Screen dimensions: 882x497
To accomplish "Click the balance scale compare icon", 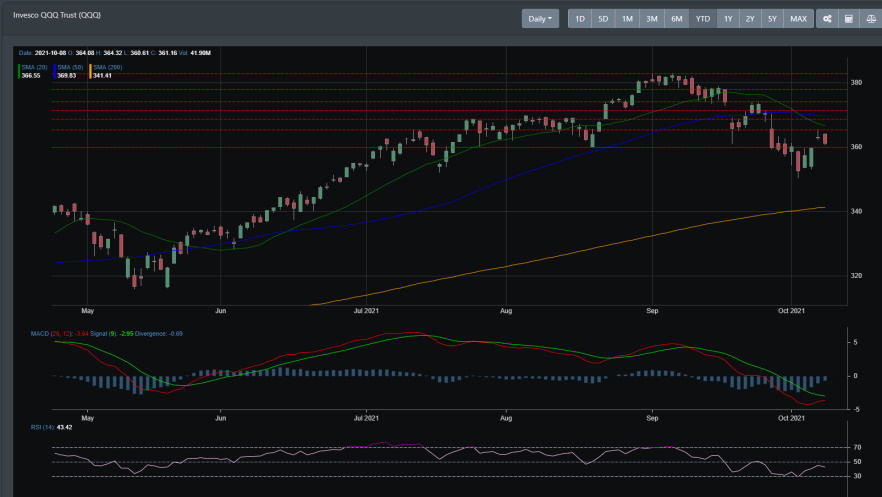I will point(871,19).
